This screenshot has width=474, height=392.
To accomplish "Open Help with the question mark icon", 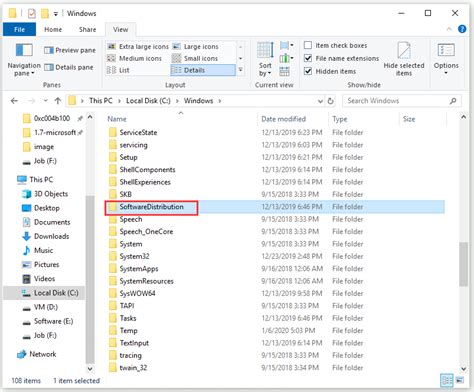I will pos(462,29).
